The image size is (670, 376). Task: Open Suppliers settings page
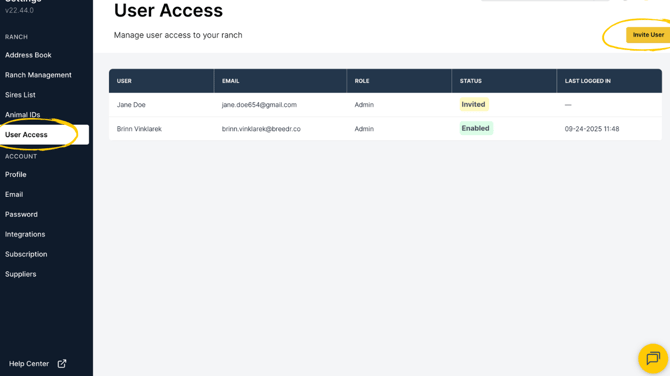(21, 274)
